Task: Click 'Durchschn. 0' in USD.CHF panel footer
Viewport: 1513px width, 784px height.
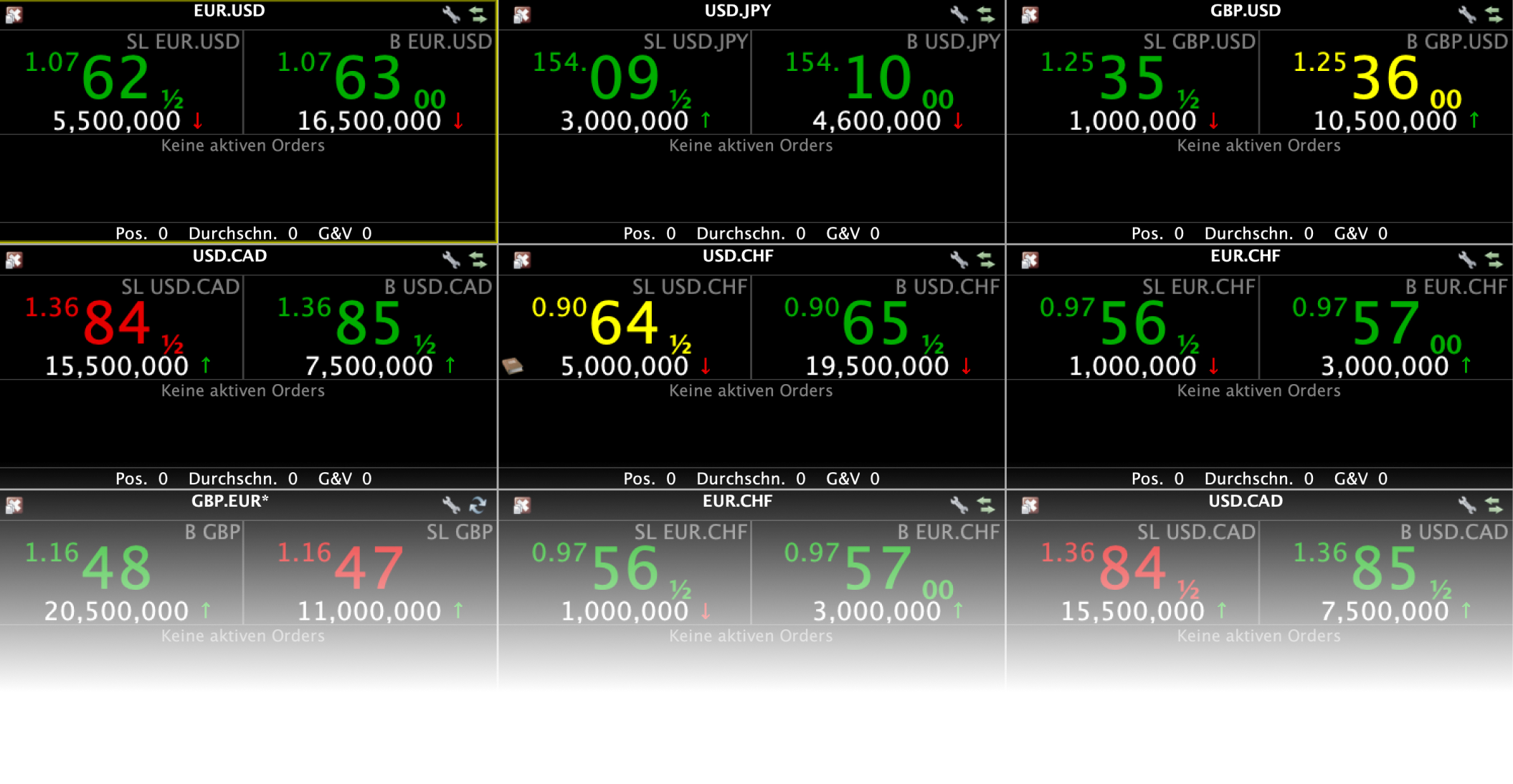Action: (x=751, y=479)
